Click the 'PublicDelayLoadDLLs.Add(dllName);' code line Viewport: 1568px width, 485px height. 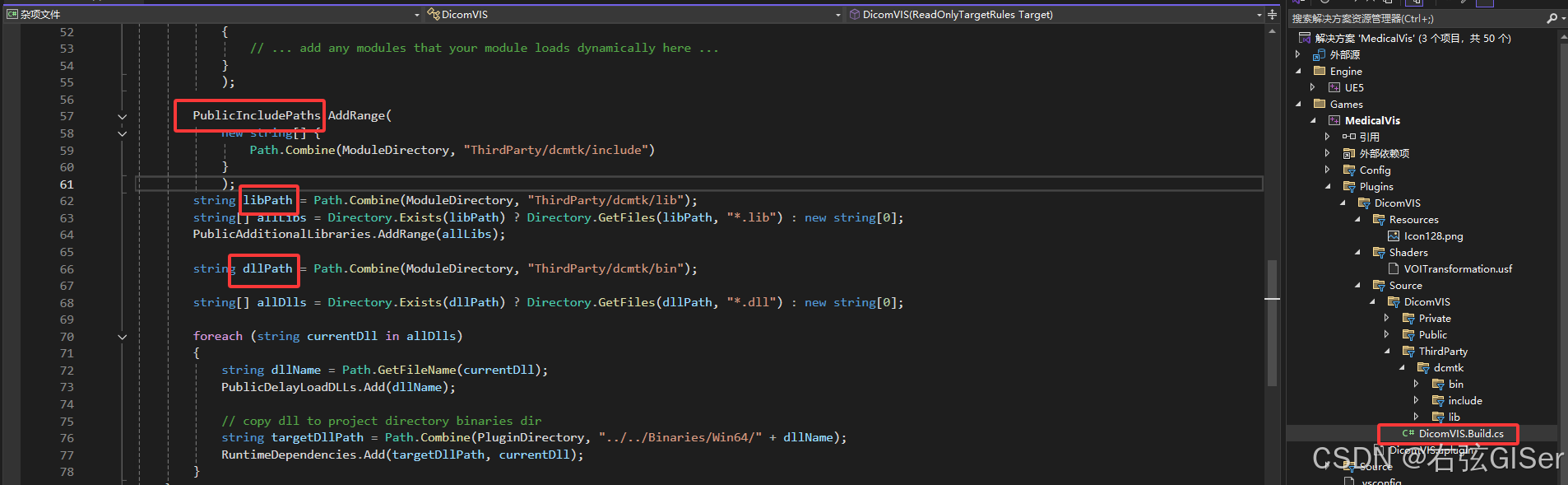pyautogui.click(x=338, y=387)
